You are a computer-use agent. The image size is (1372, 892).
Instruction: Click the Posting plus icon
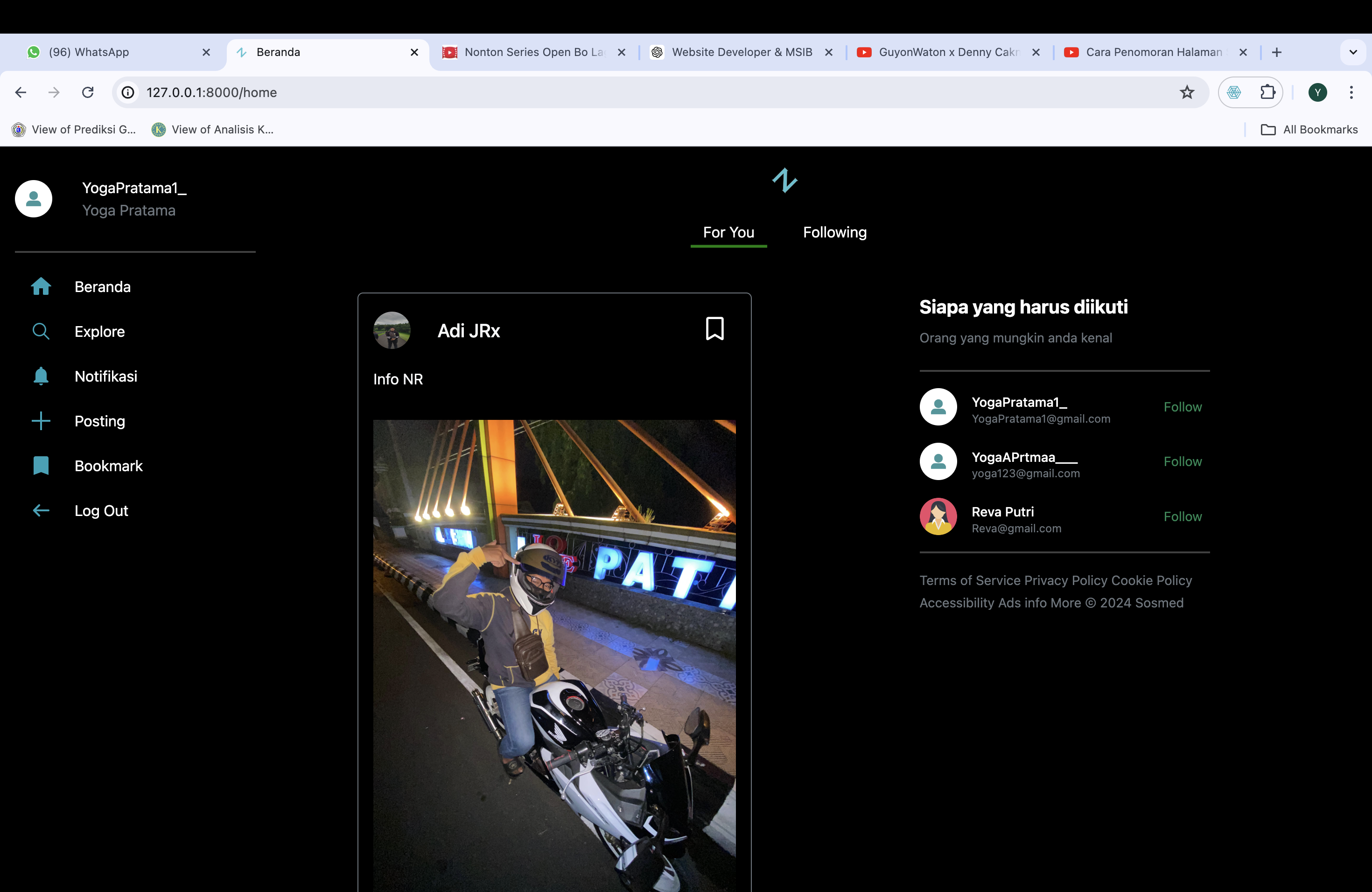point(41,421)
